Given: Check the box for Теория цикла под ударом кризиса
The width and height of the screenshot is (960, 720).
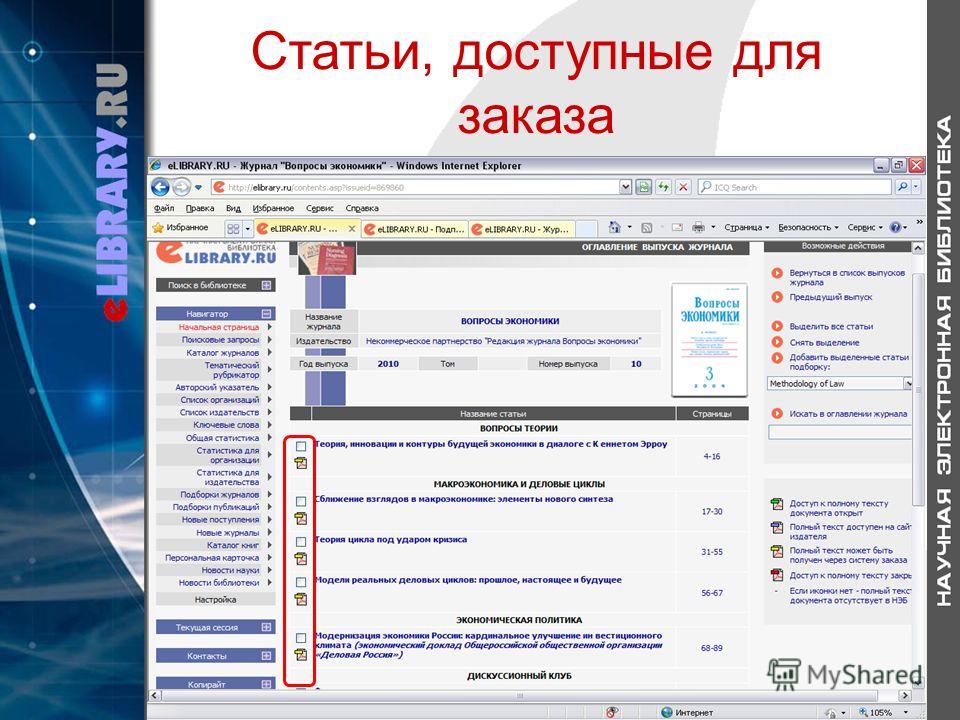Looking at the screenshot, I should 301,542.
